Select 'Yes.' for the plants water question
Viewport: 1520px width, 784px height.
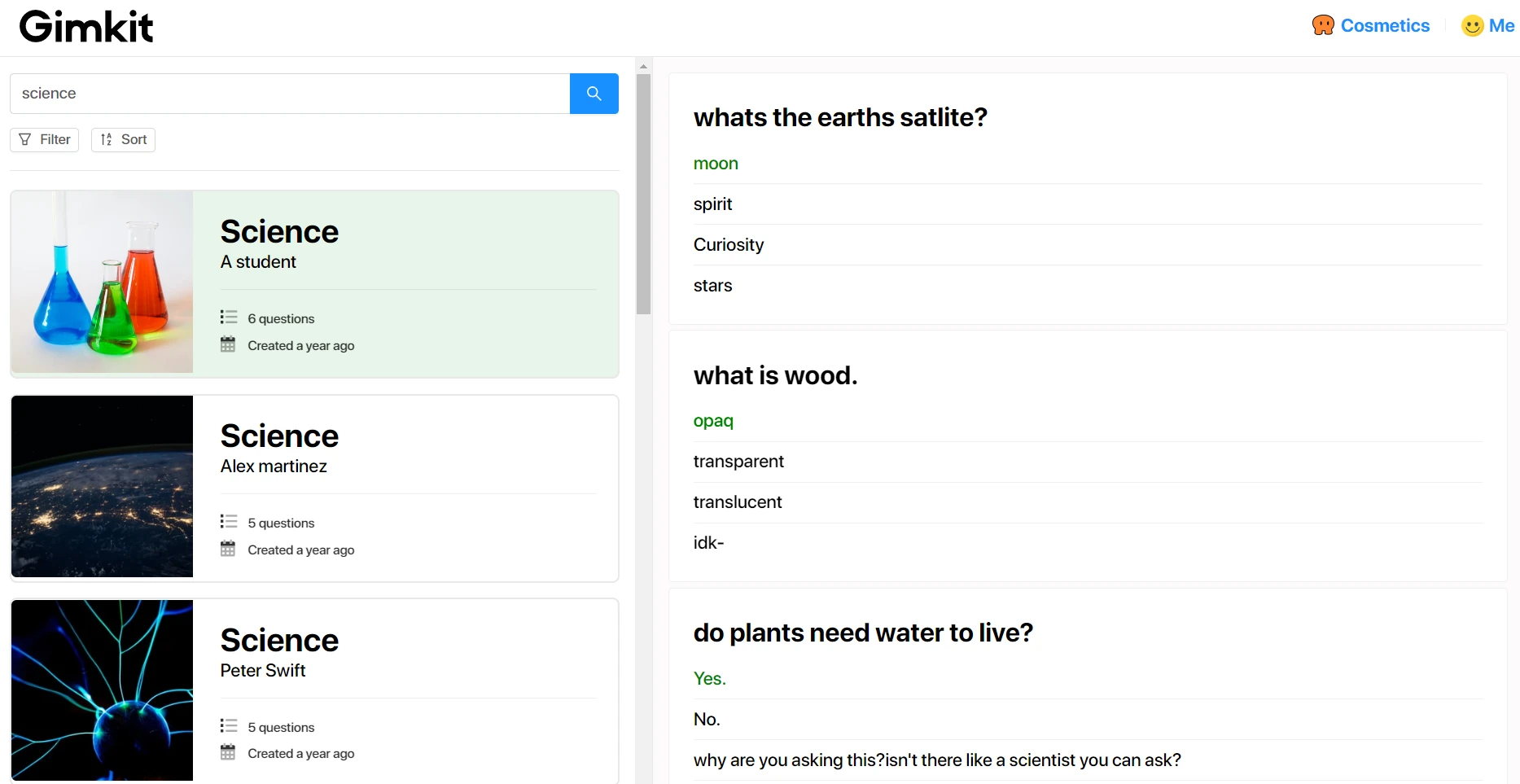pyautogui.click(x=709, y=678)
